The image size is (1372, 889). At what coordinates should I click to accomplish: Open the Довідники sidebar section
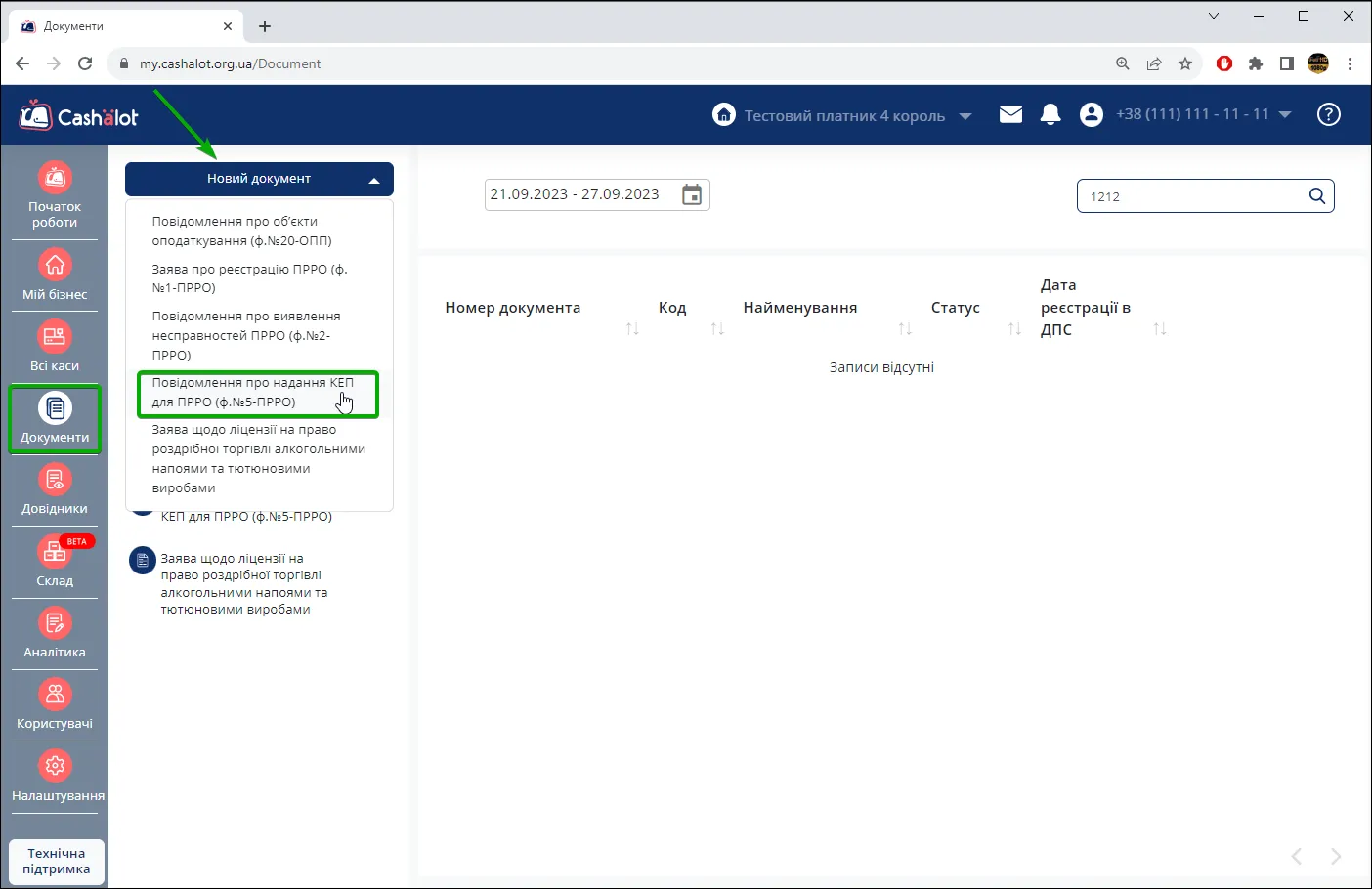point(55,490)
